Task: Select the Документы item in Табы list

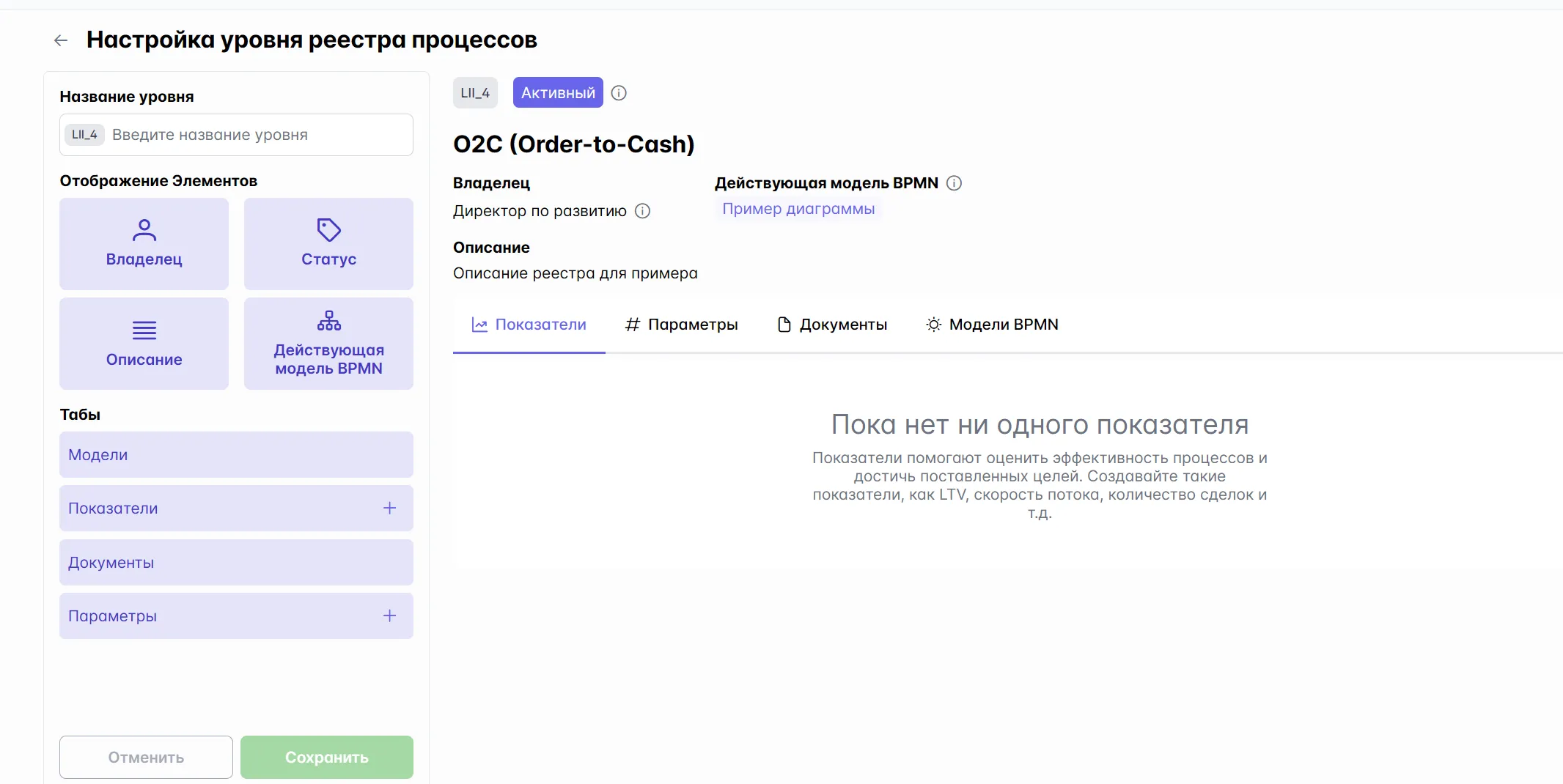Action: coord(236,562)
